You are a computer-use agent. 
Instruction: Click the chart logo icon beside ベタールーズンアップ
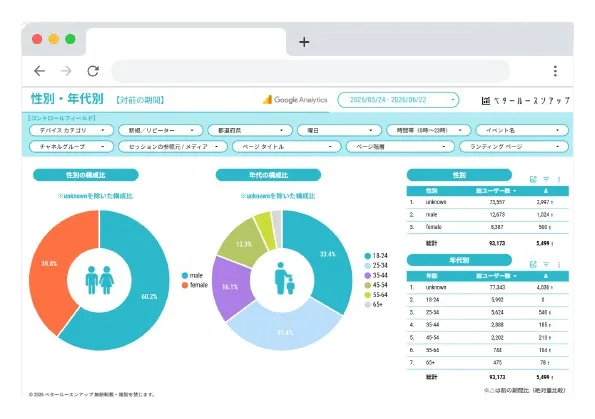486,101
